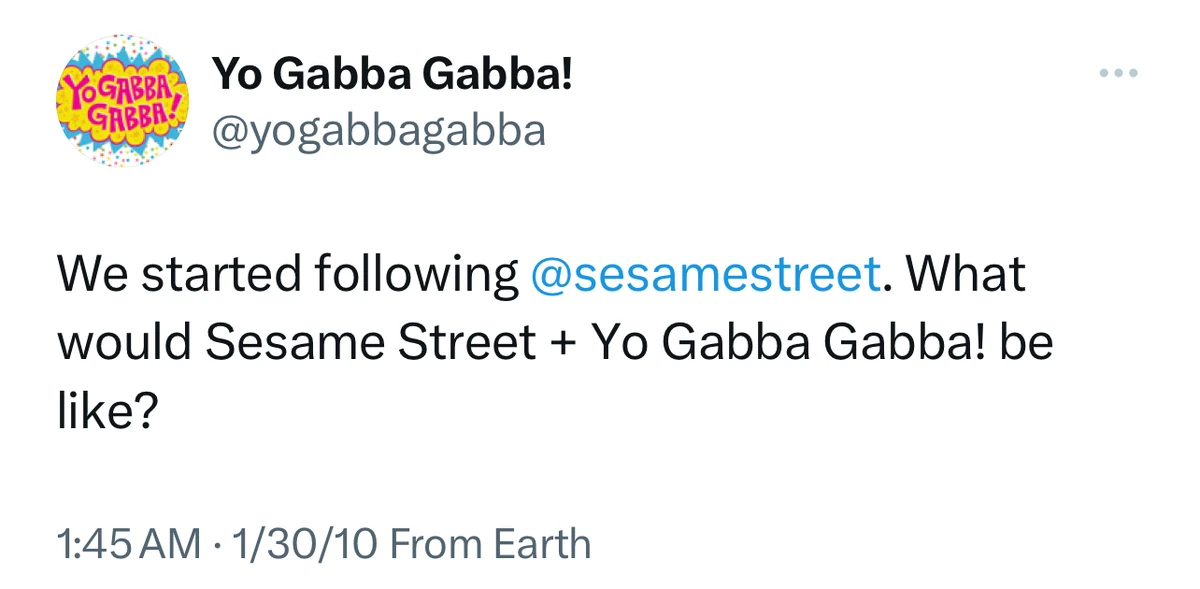
Task: Click the tweet's metadata row
Action: click(322, 543)
